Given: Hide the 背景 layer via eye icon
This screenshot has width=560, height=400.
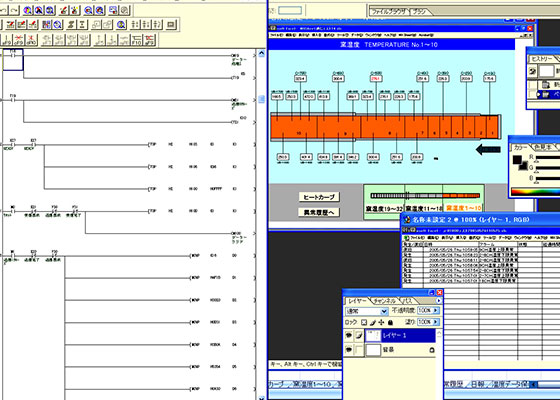Looking at the screenshot, I should coord(349,350).
